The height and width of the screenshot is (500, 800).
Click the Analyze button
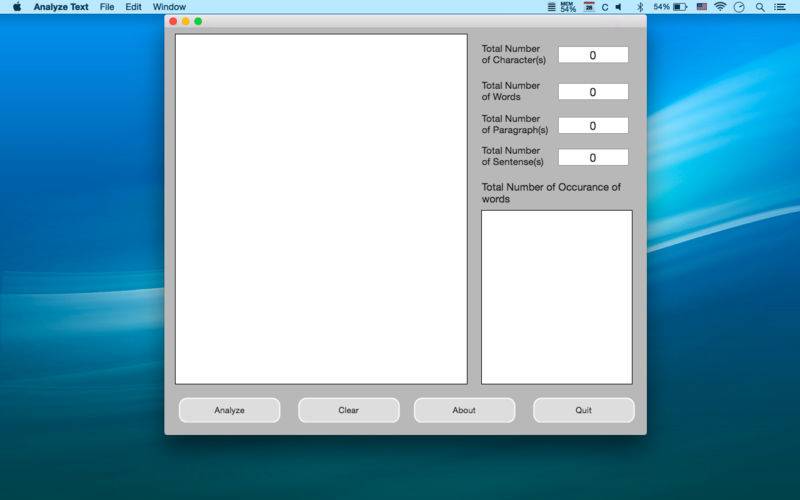coord(230,410)
